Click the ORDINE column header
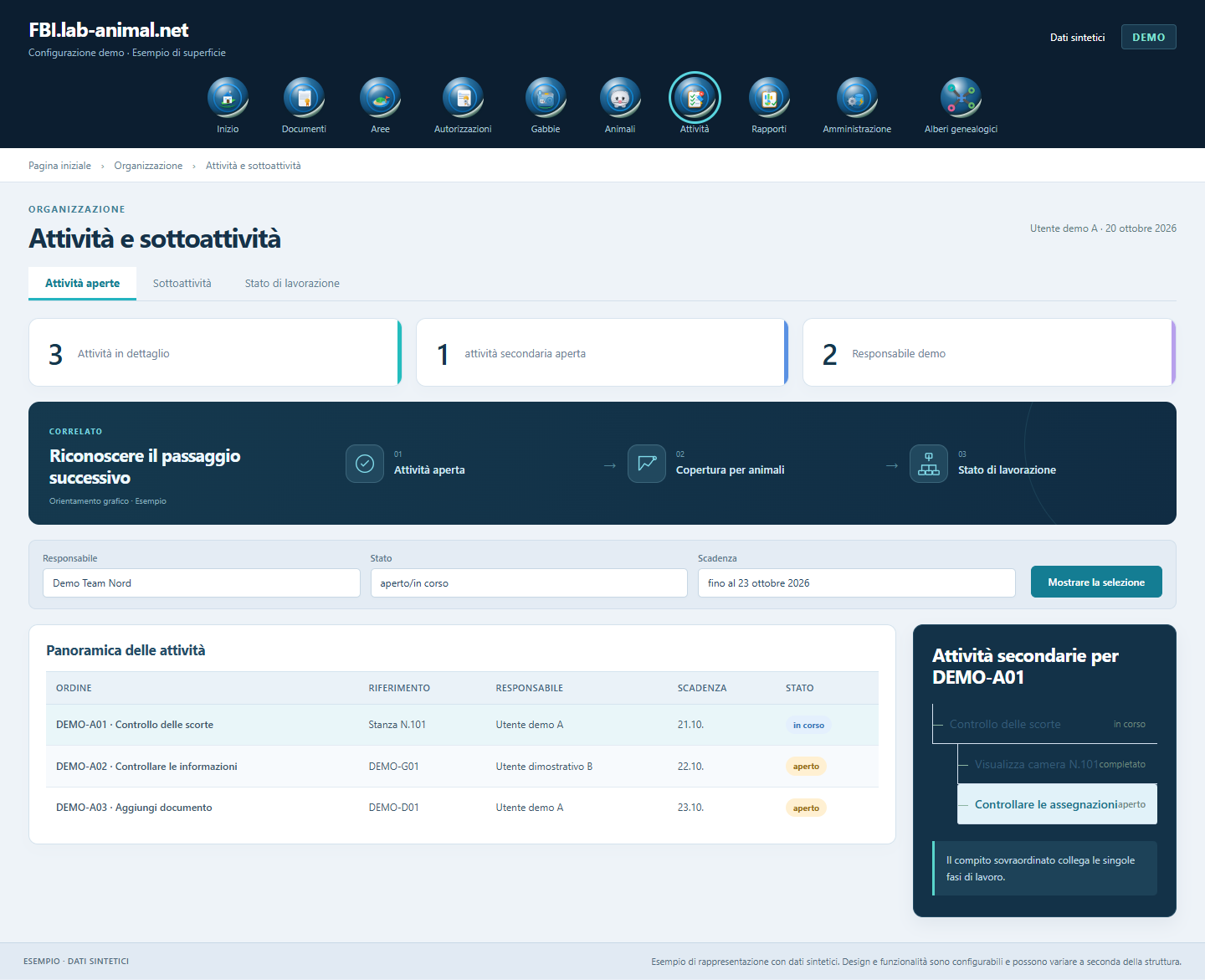1205x980 pixels. (x=74, y=688)
